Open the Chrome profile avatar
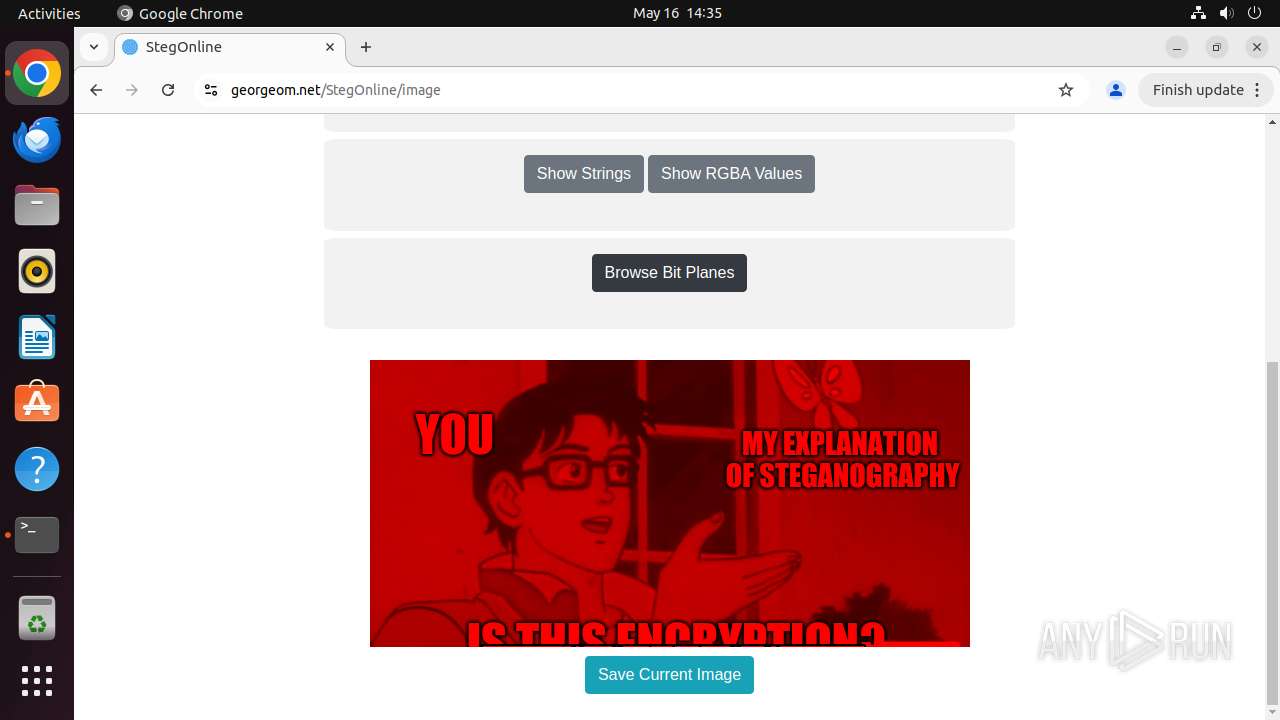1280x720 pixels. 1116,90
